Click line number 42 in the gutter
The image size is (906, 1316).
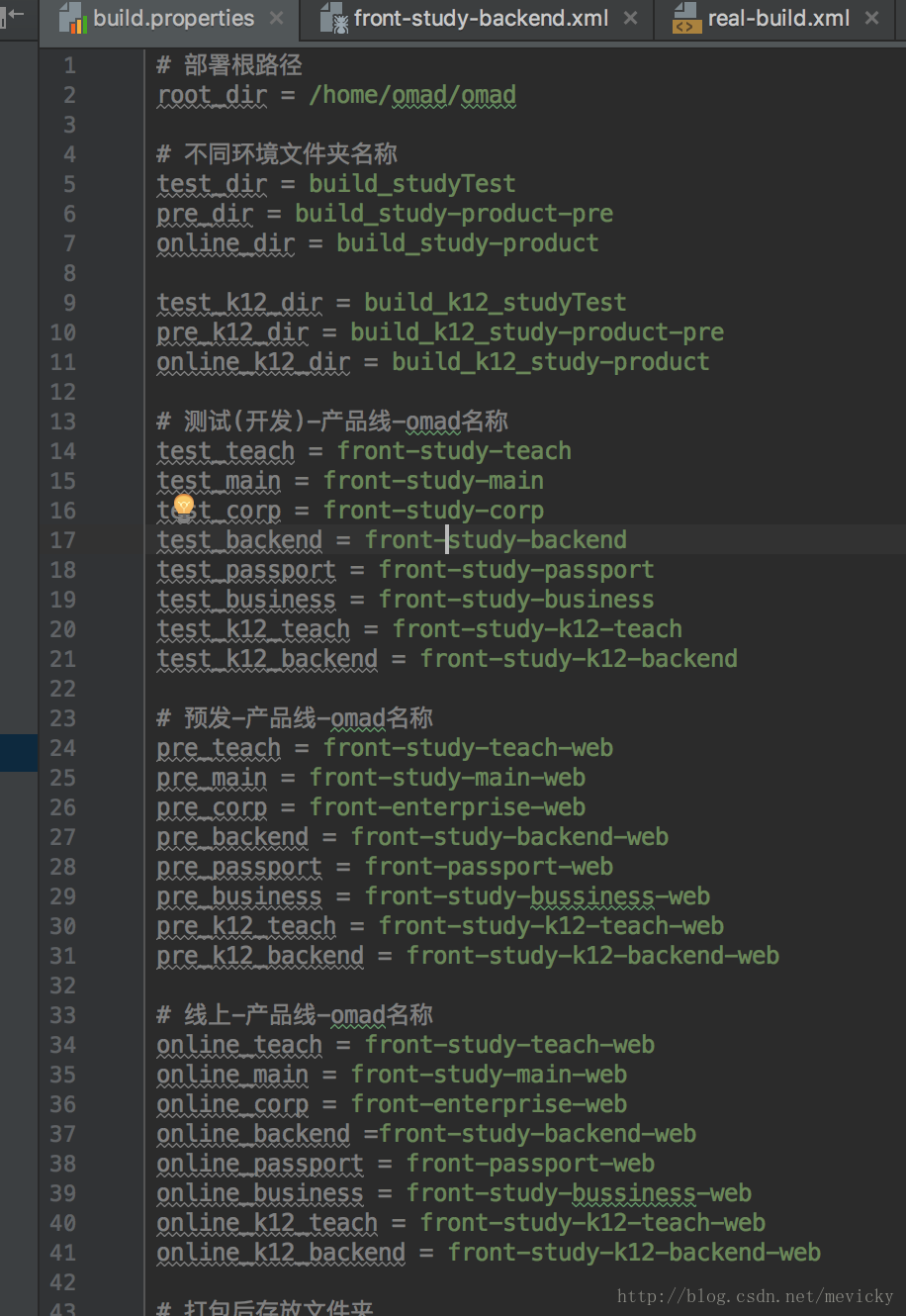point(63,1282)
